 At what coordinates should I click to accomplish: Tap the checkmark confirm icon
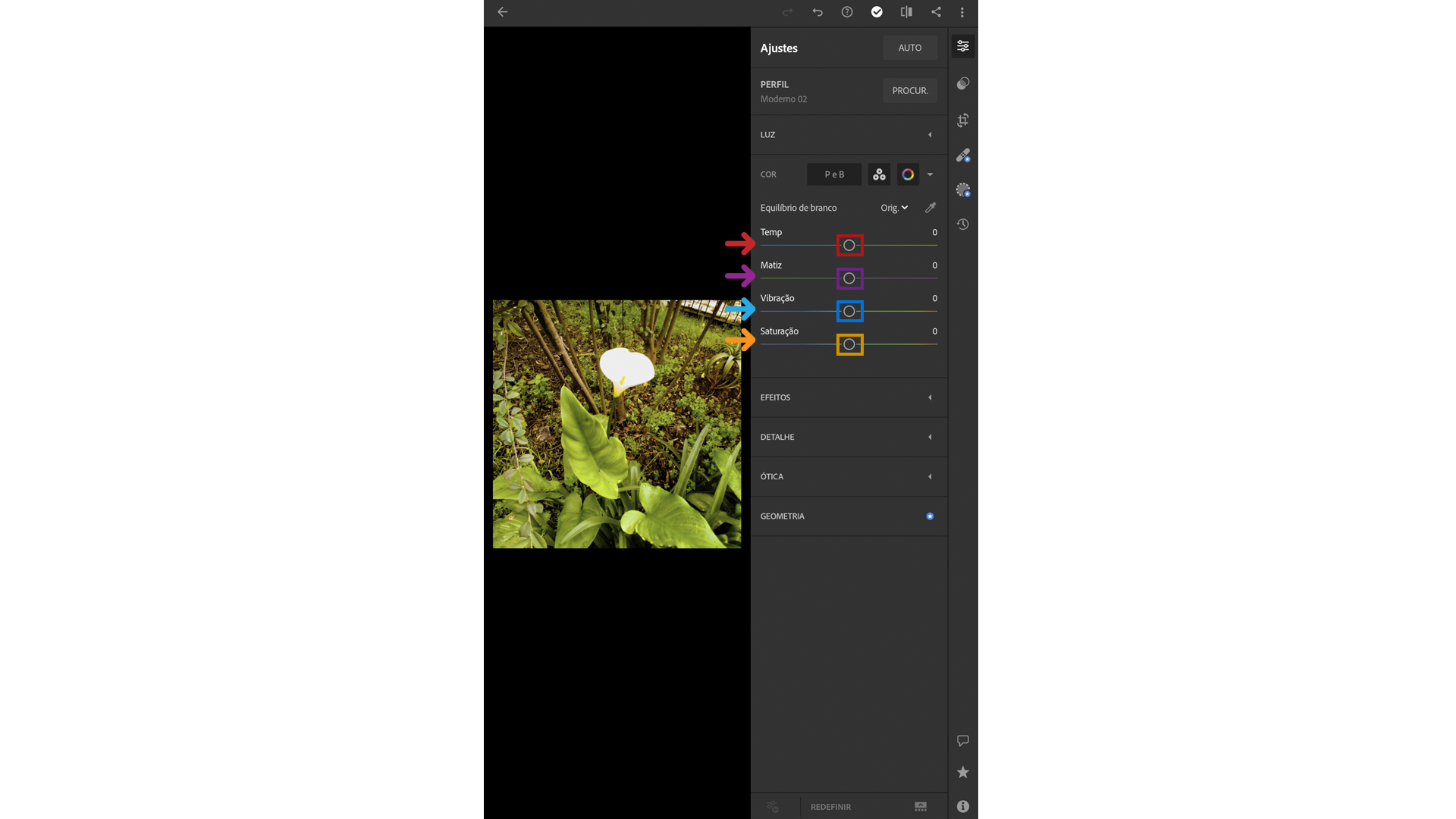coord(877,12)
